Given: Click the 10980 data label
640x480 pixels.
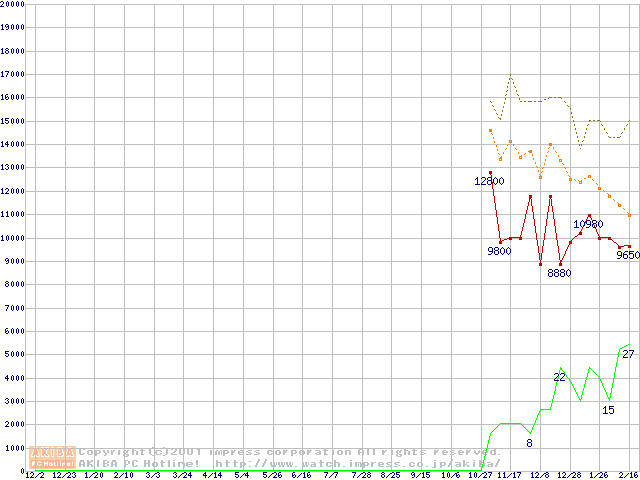Looking at the screenshot, I should [x=588, y=224].
